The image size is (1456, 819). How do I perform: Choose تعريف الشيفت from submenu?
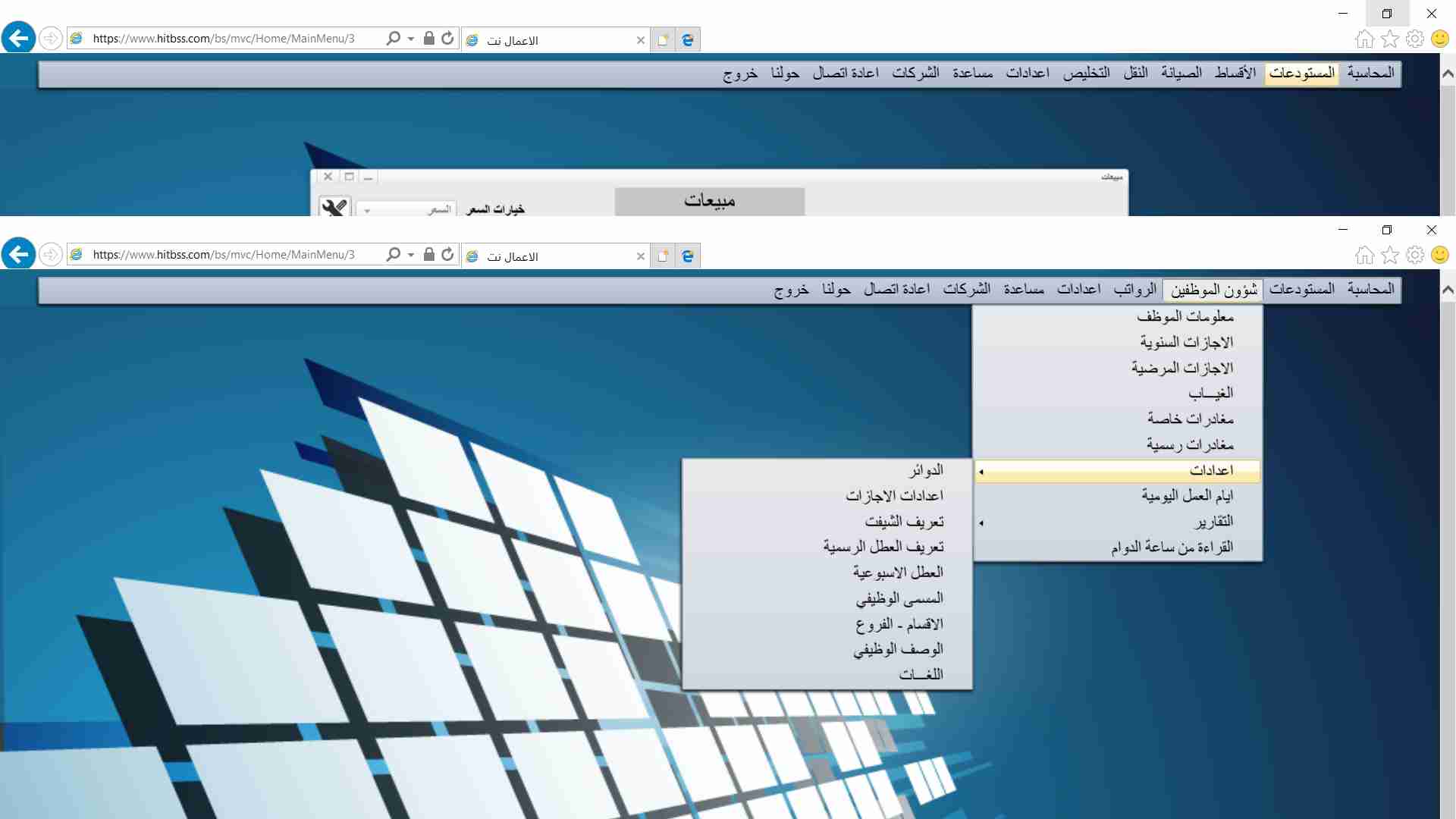[827, 522]
